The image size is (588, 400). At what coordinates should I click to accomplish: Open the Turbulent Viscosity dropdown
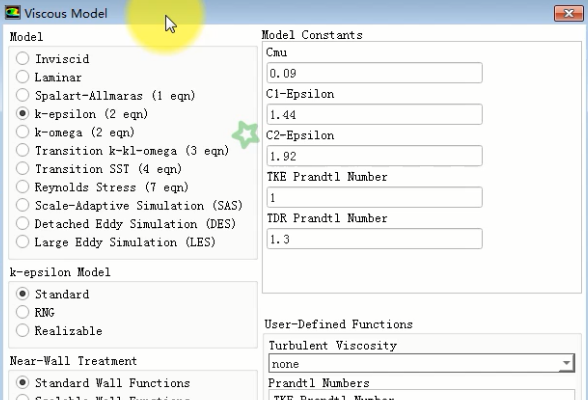tap(422, 363)
